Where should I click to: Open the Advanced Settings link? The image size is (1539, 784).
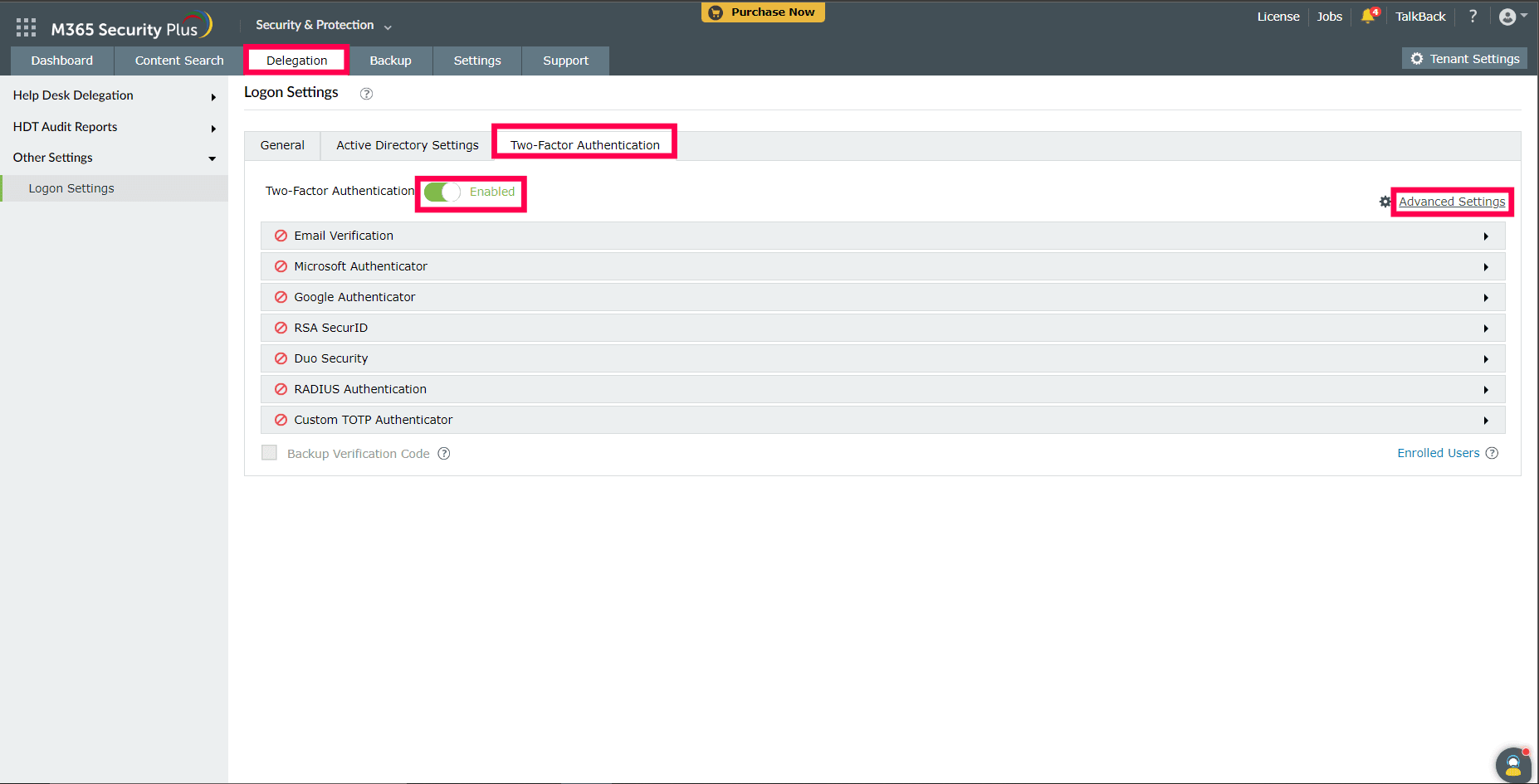[1452, 202]
